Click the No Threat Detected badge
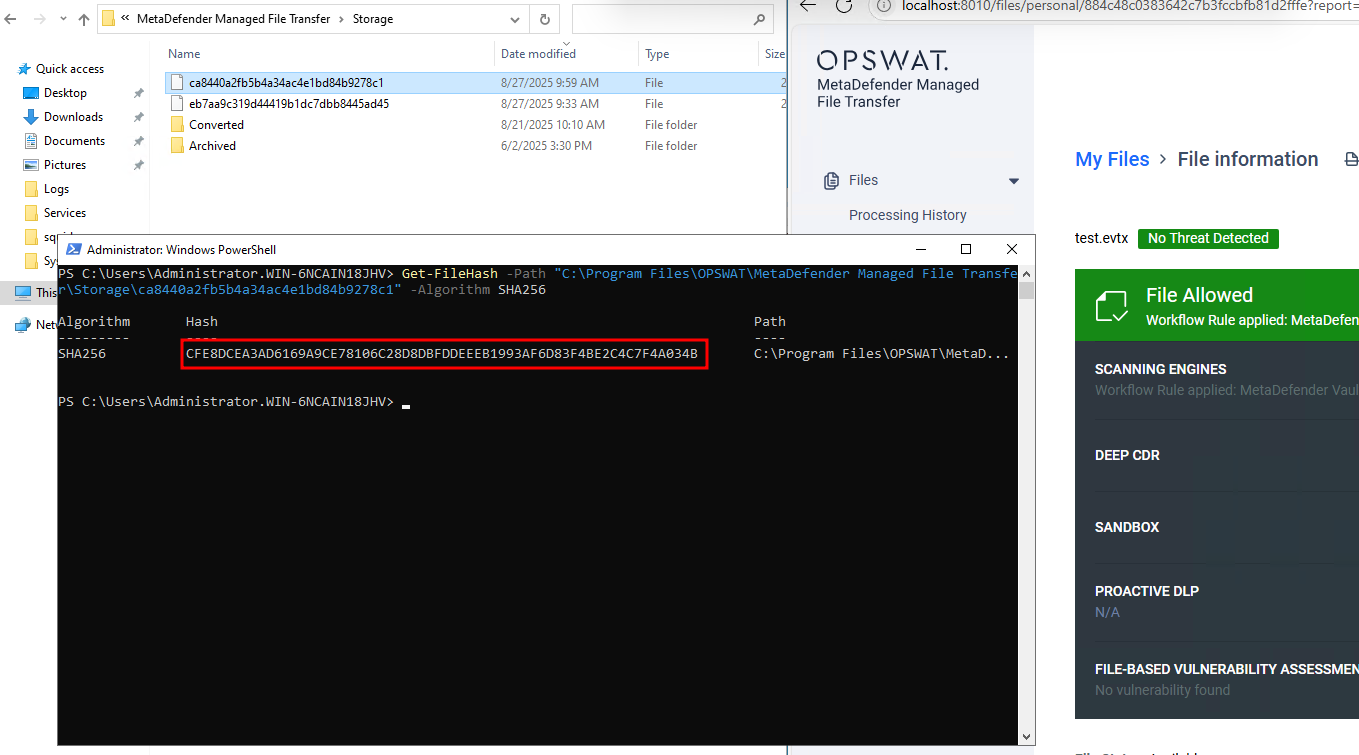 (x=1208, y=239)
